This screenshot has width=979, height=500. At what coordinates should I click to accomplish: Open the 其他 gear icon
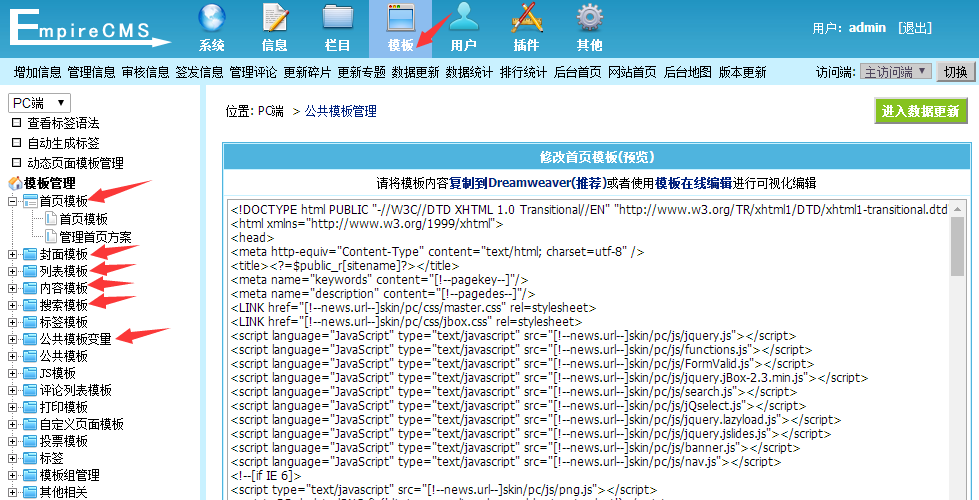point(589,18)
